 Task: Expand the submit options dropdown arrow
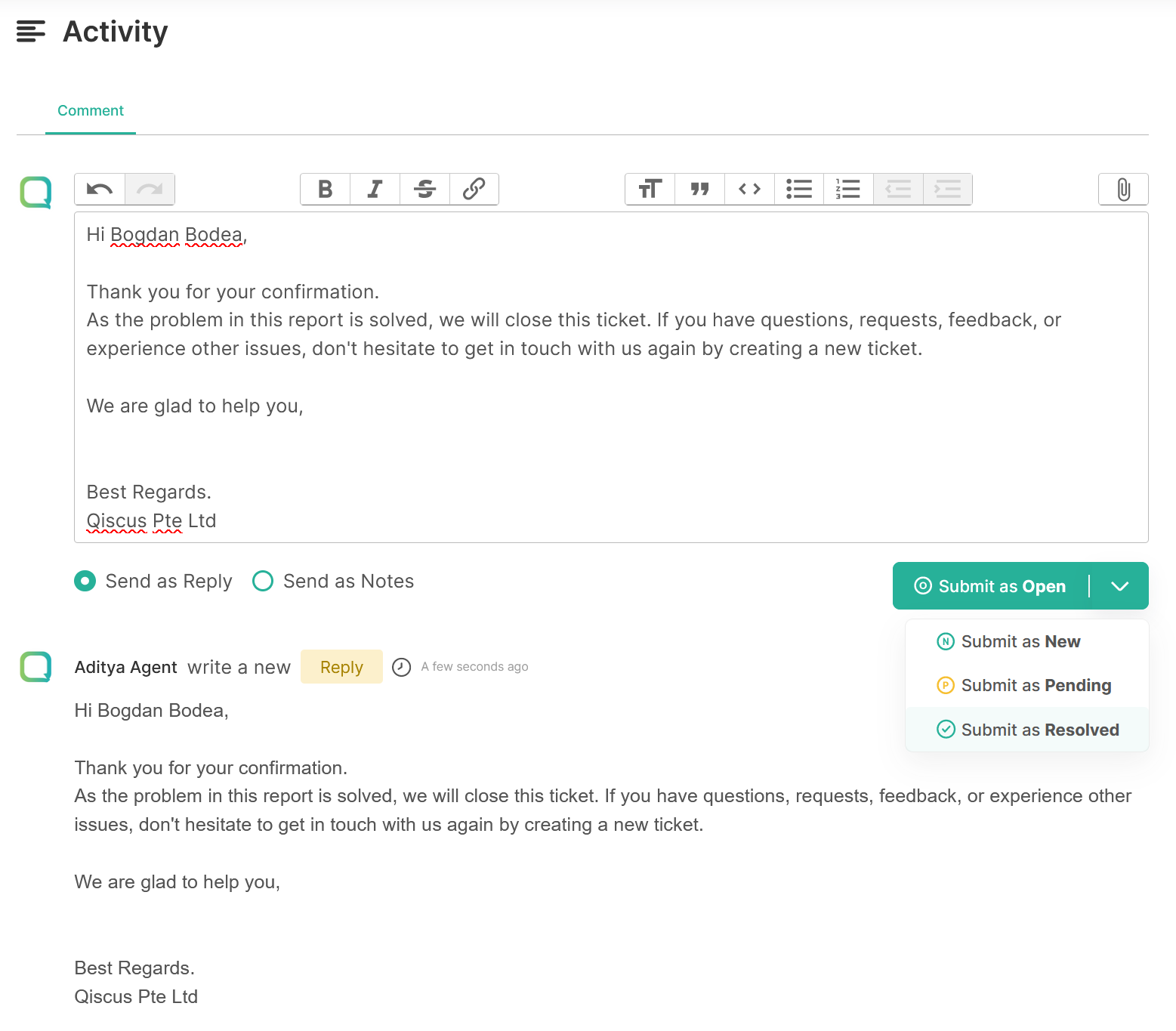pos(1119,586)
